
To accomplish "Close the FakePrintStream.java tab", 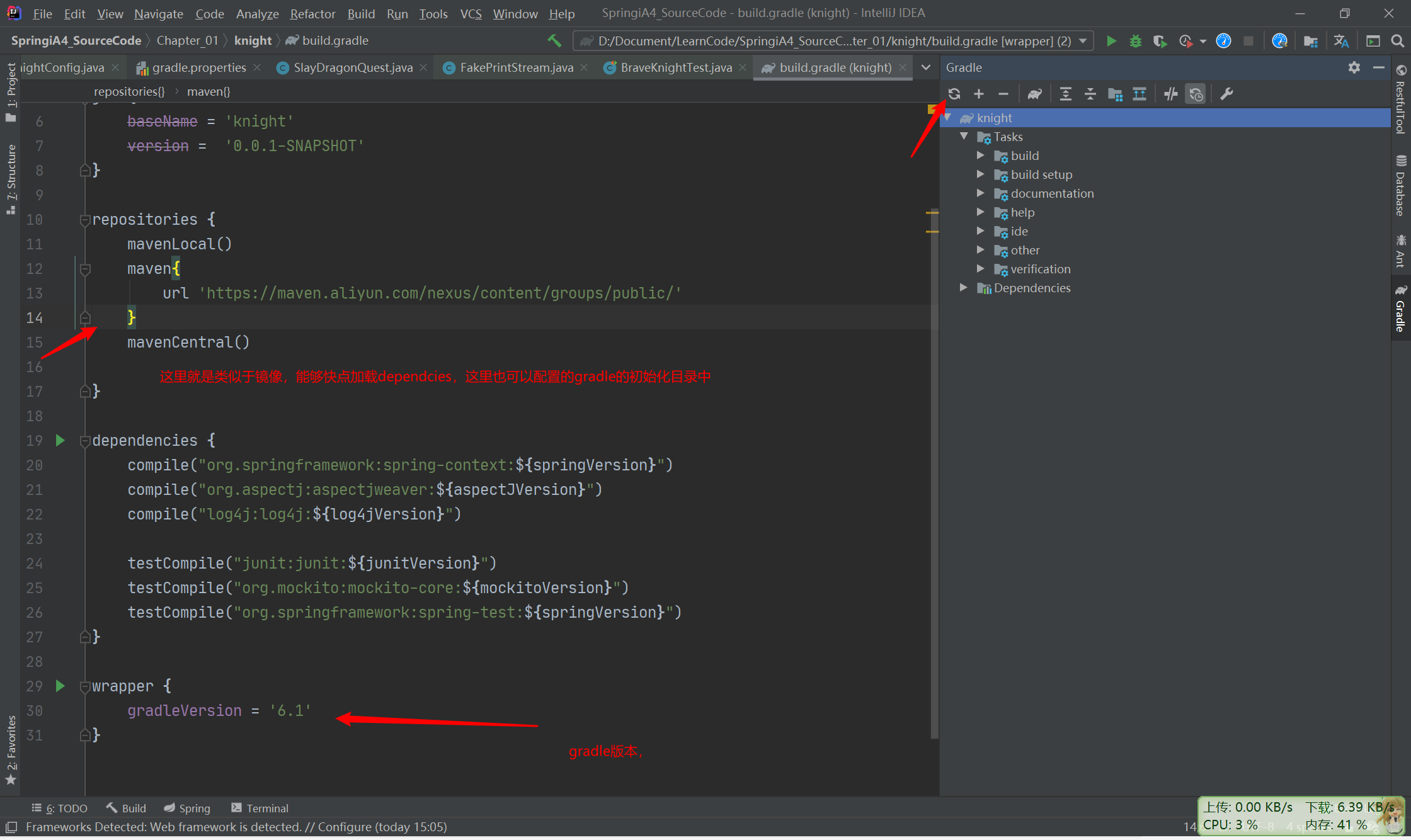I will click(x=584, y=67).
